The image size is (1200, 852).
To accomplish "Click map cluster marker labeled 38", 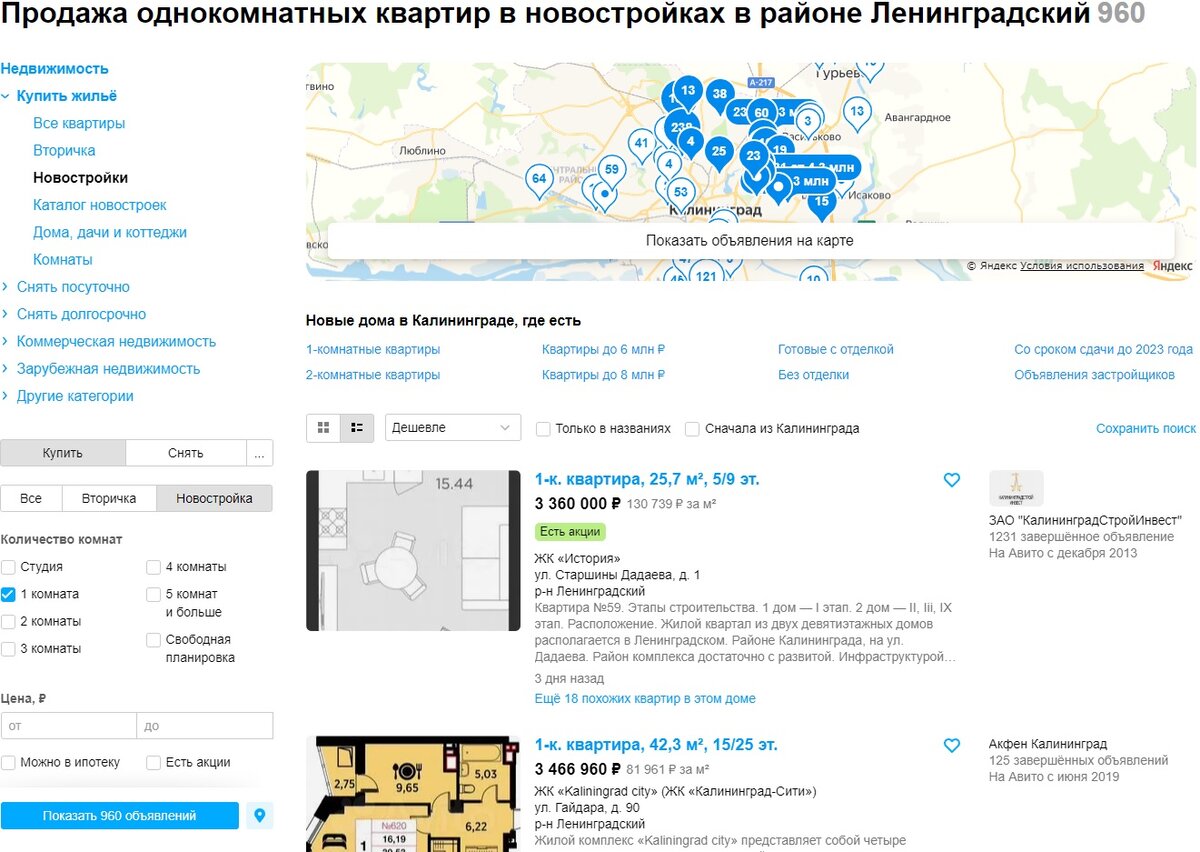I will (x=719, y=96).
